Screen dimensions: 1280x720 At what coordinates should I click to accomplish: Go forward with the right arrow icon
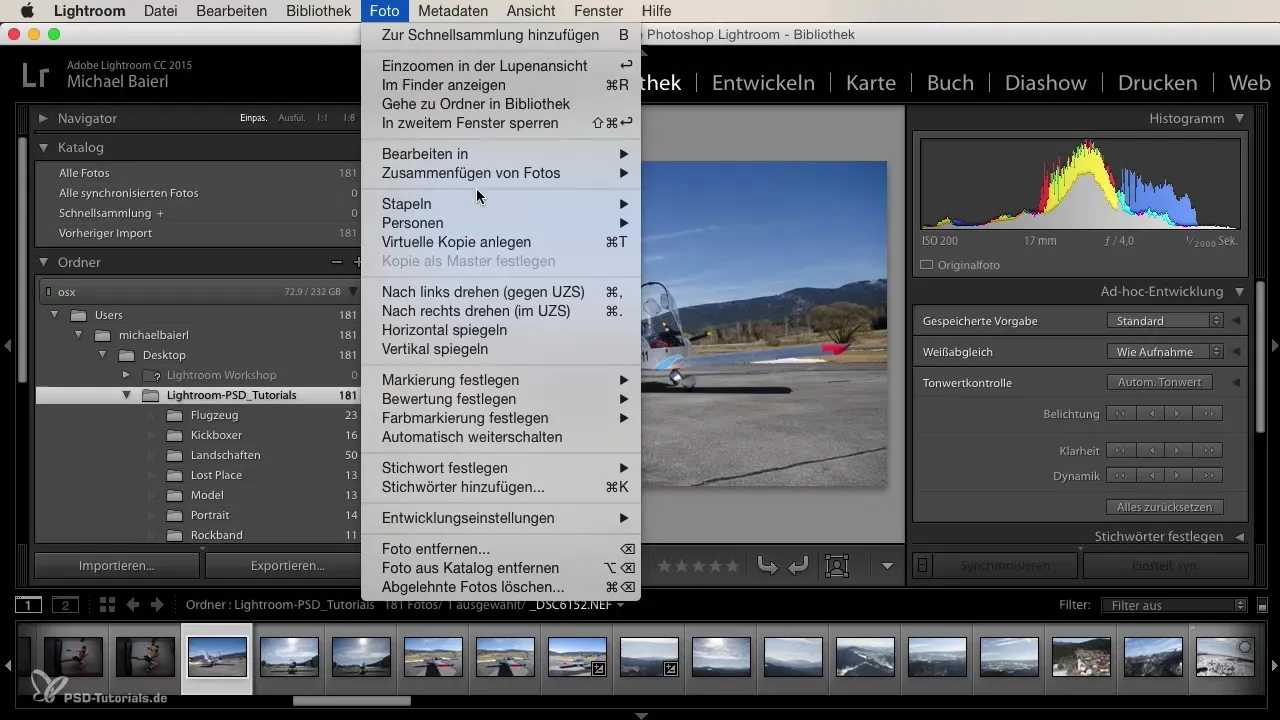pos(159,605)
